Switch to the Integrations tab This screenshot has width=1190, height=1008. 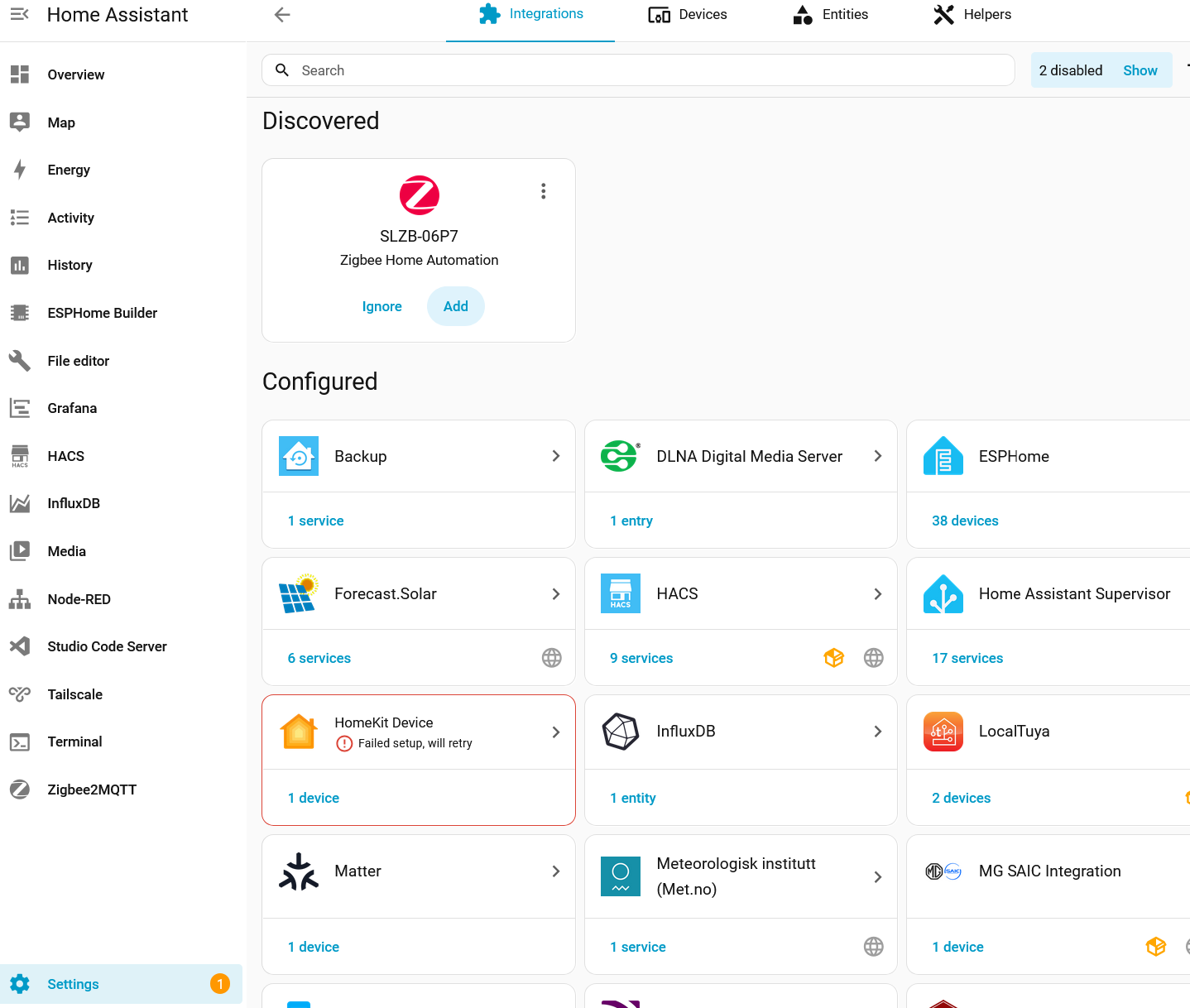coord(530,14)
